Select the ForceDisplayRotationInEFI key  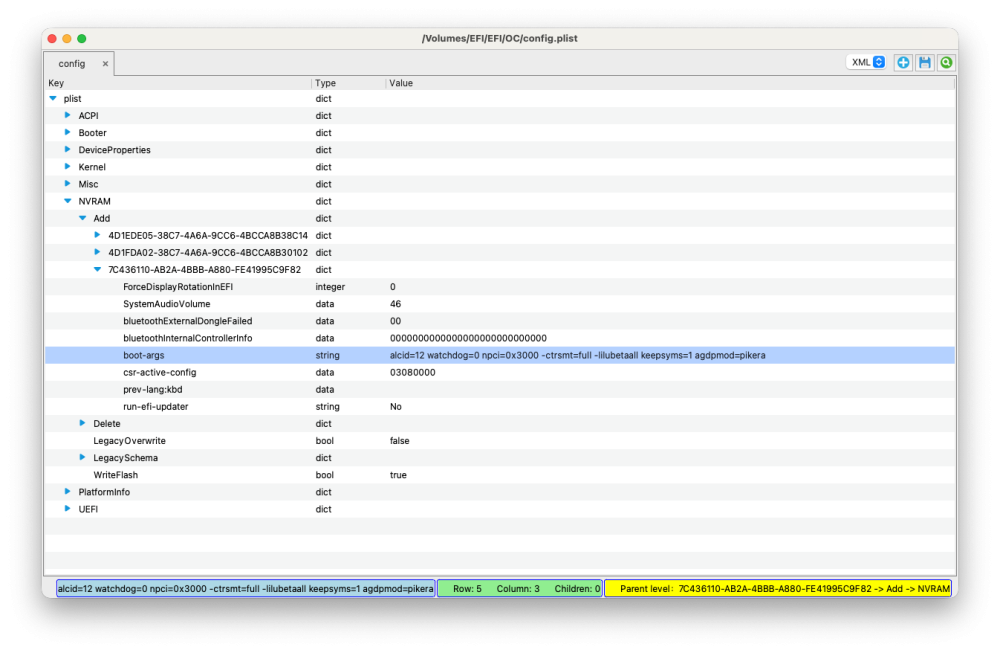click(178, 287)
